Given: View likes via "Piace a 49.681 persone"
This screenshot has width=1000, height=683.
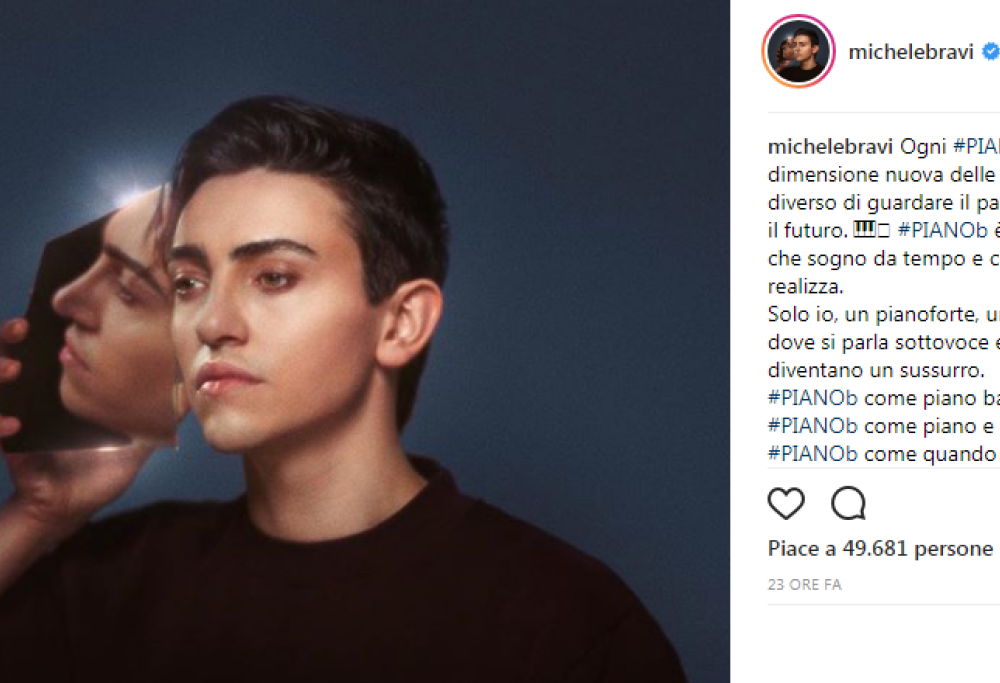Looking at the screenshot, I should pyautogui.click(x=880, y=548).
